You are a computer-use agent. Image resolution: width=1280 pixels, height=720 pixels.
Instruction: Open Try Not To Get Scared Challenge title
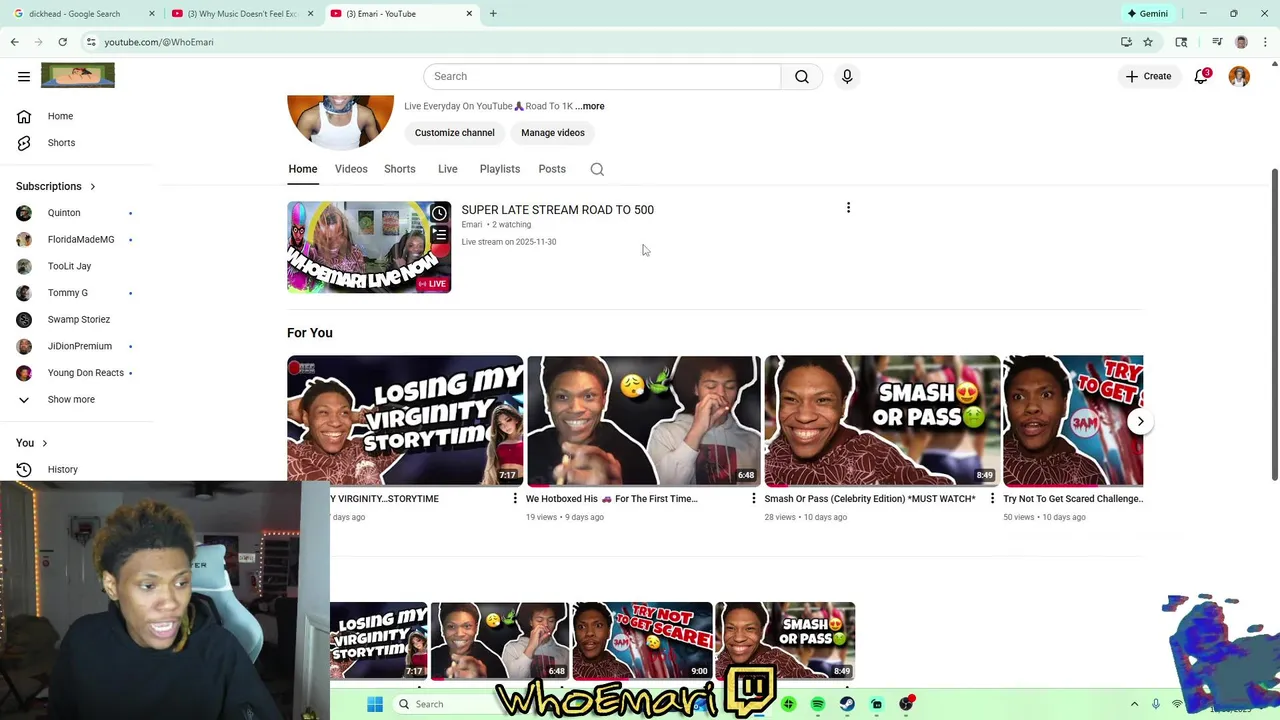(1073, 498)
